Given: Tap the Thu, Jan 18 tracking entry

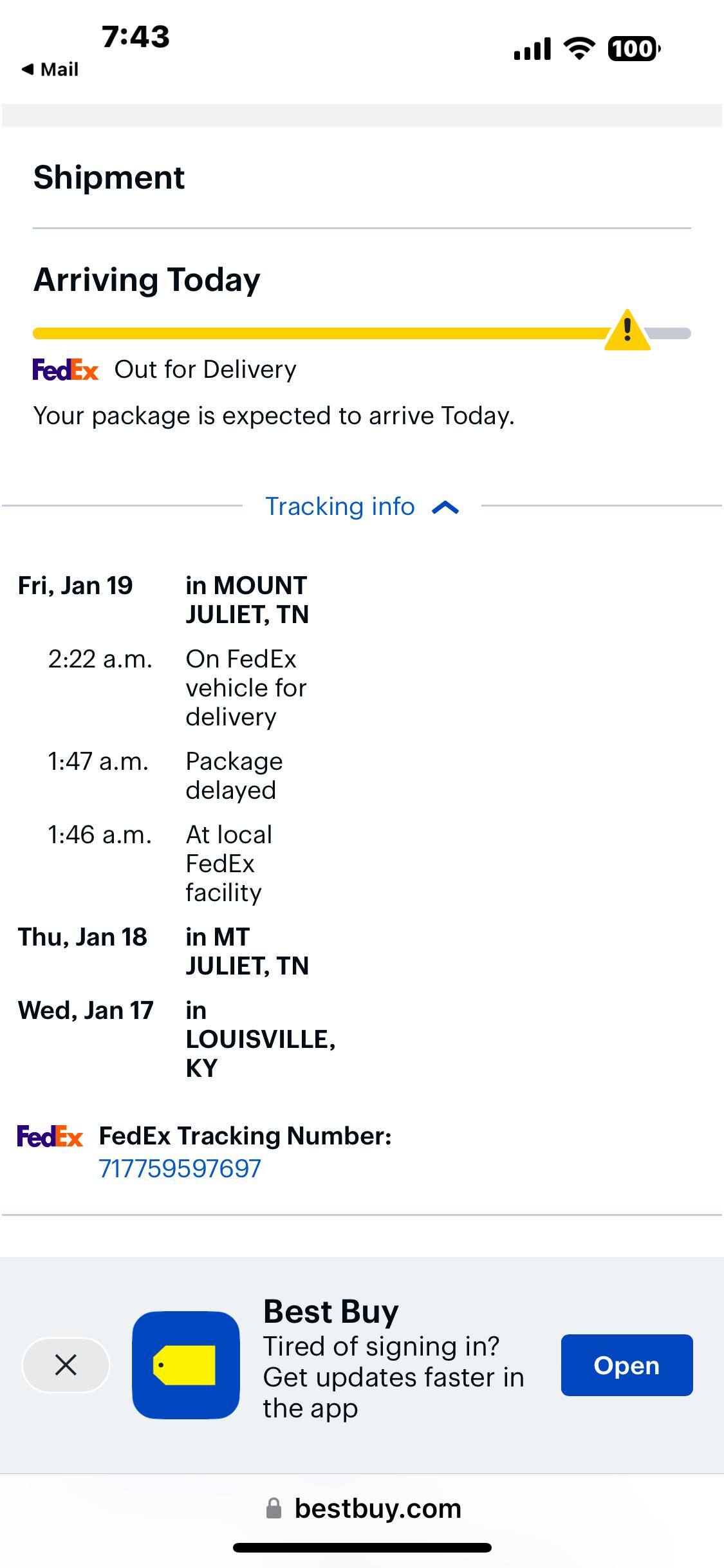Looking at the screenshot, I should [x=82, y=937].
